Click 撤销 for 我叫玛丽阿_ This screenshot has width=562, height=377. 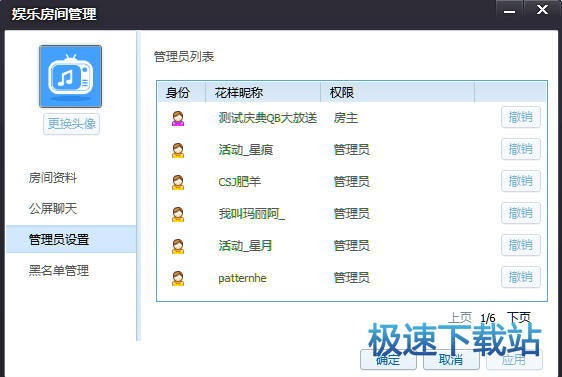[x=520, y=213]
